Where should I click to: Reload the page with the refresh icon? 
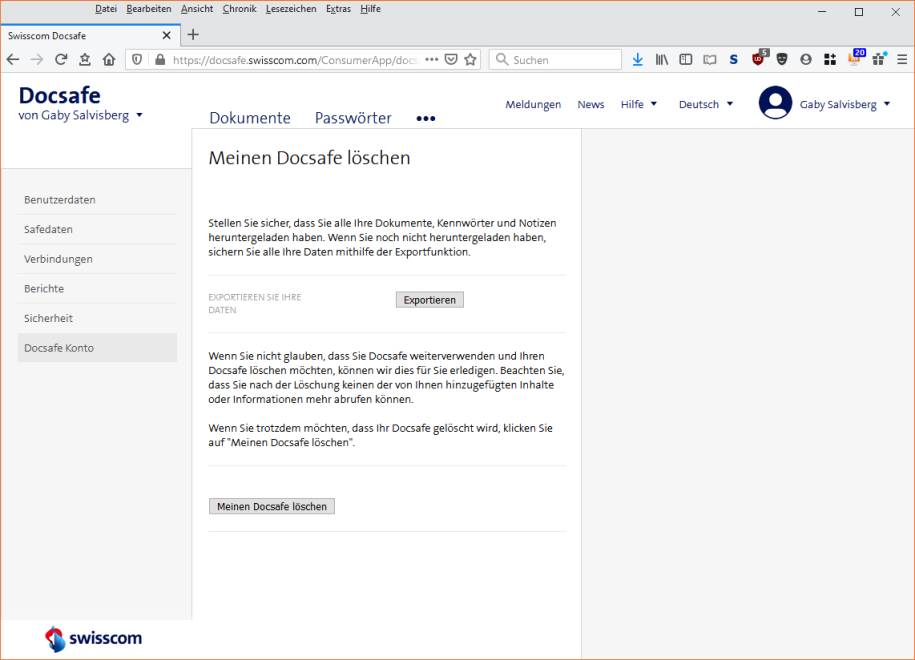(61, 60)
